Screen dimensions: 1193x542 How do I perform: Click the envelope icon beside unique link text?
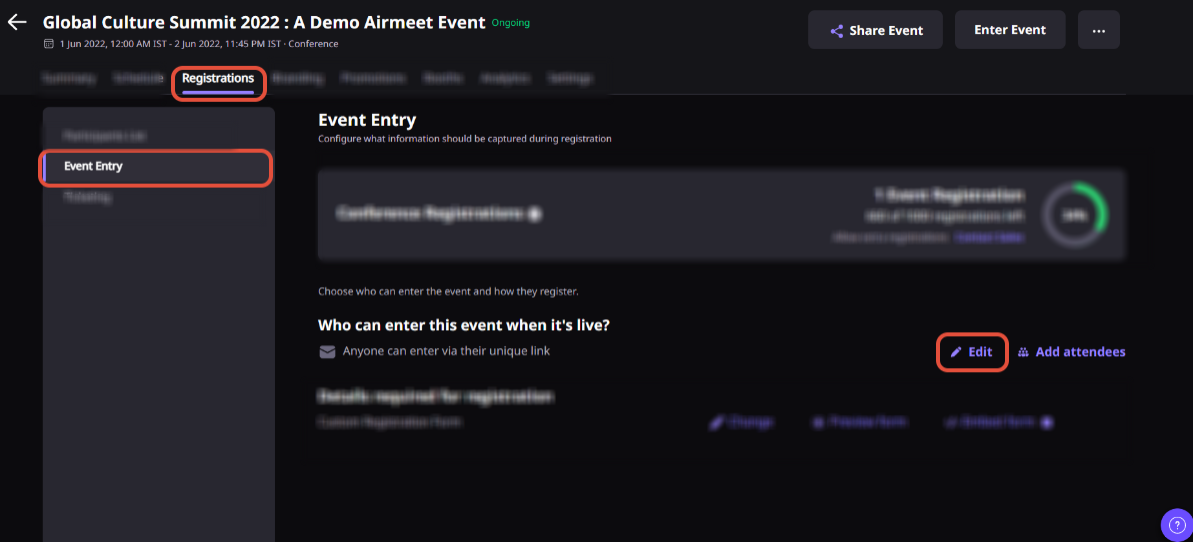click(327, 352)
